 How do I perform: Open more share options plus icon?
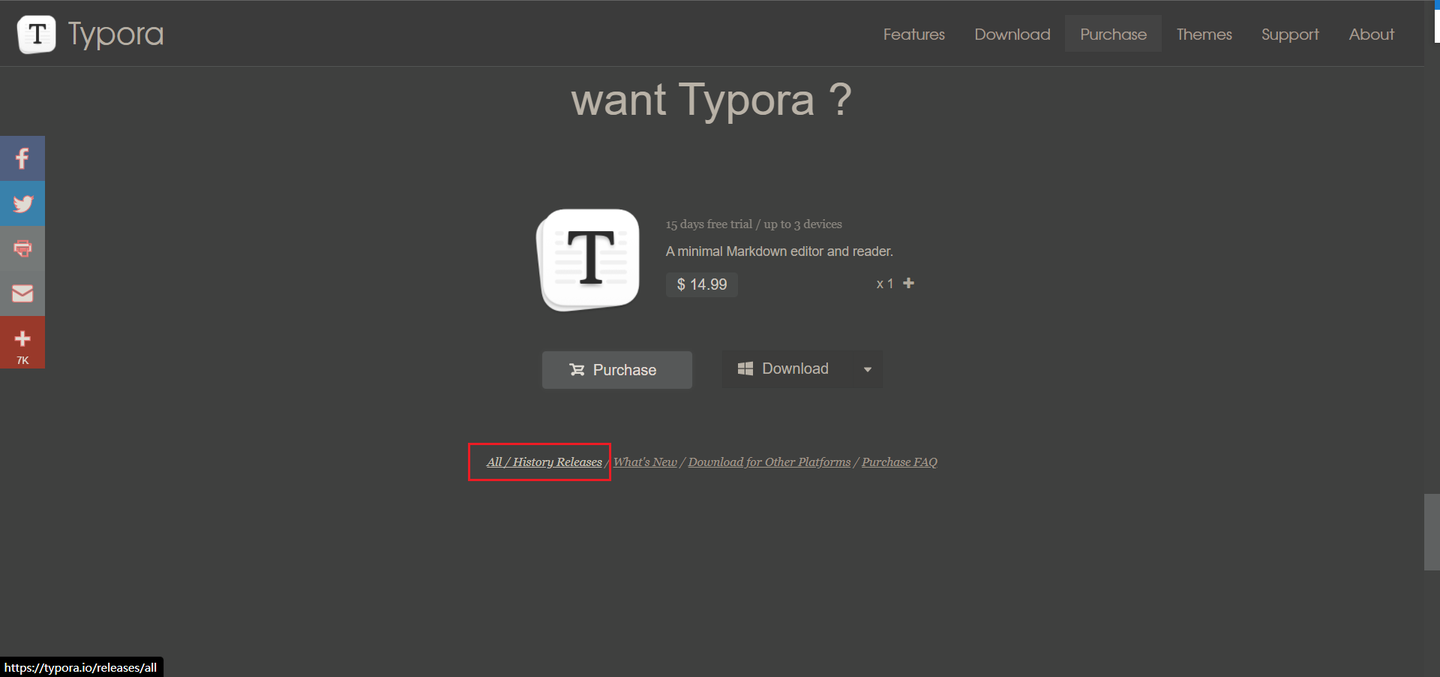(x=22, y=343)
